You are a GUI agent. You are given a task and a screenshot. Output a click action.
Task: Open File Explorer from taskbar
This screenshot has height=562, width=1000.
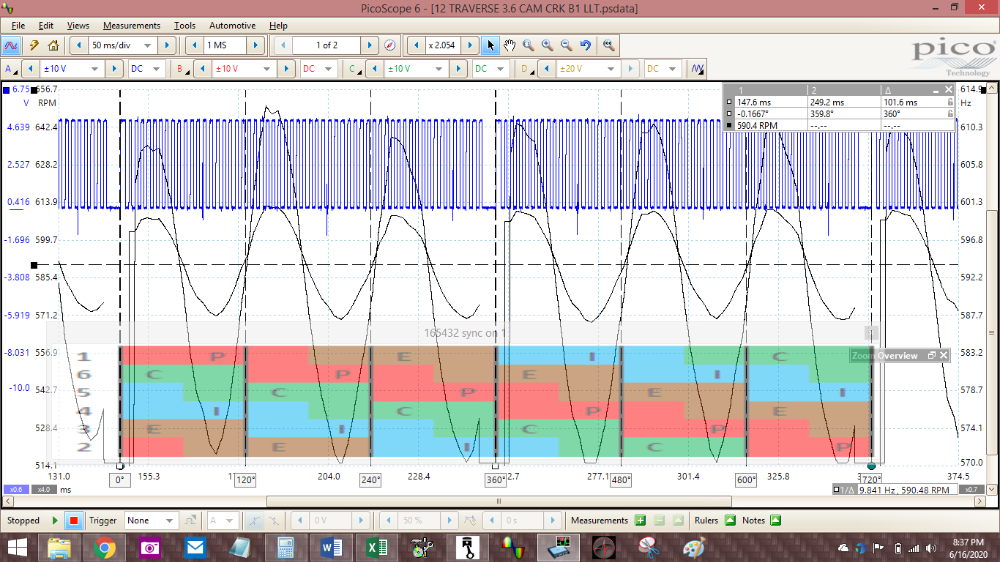click(59, 548)
